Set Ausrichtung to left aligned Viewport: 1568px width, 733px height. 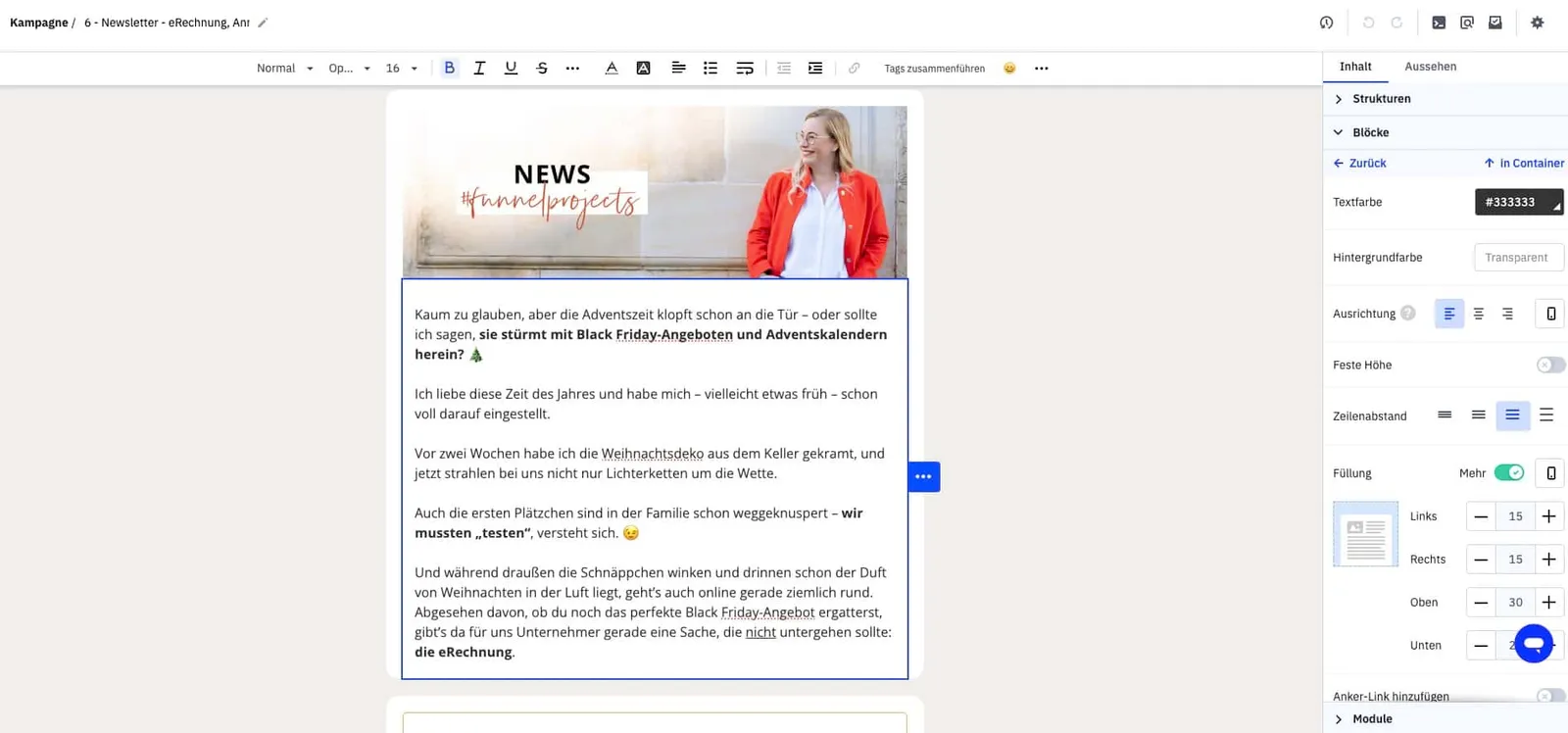coord(1449,314)
